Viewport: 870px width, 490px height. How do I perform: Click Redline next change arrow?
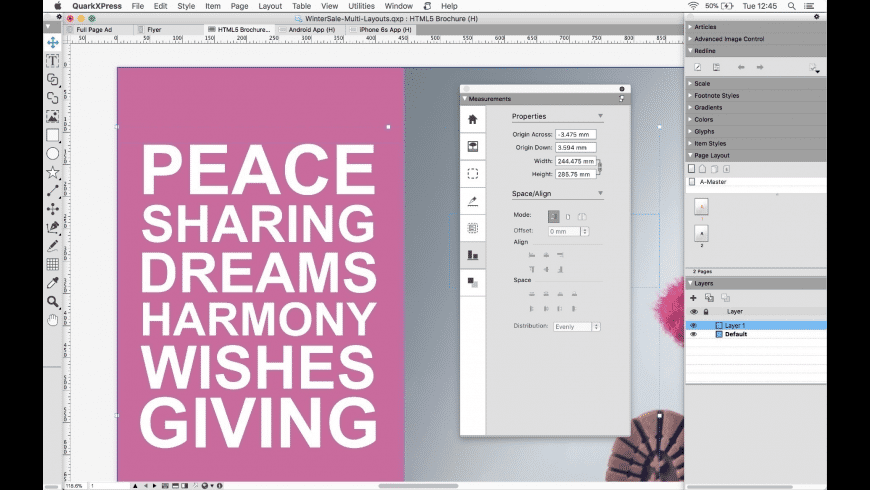pyautogui.click(x=760, y=67)
